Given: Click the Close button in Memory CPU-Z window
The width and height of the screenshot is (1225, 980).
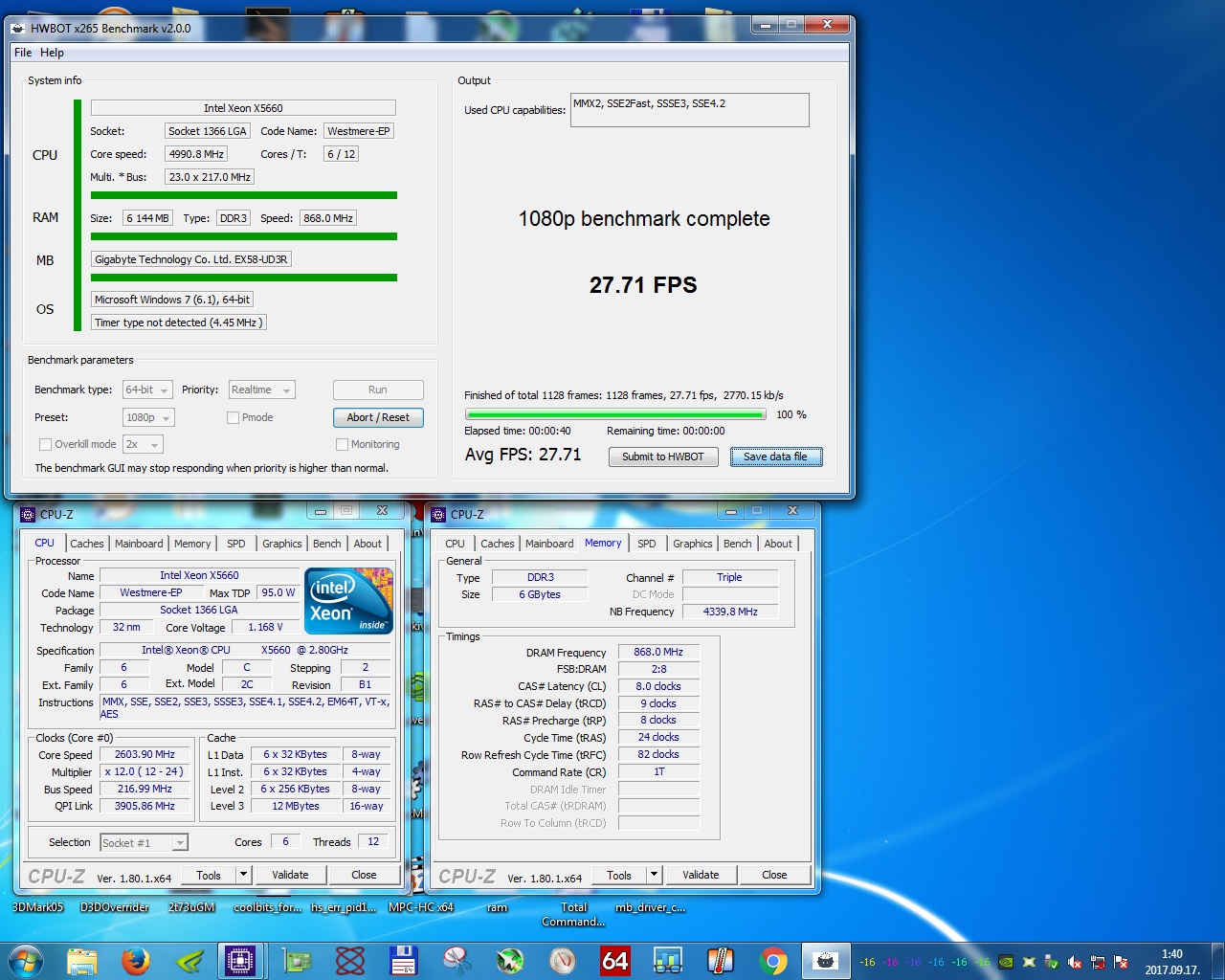Looking at the screenshot, I should (774, 874).
